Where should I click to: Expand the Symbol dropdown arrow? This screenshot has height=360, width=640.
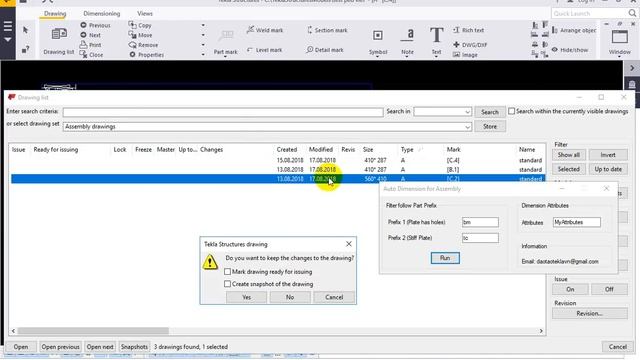coord(378,57)
